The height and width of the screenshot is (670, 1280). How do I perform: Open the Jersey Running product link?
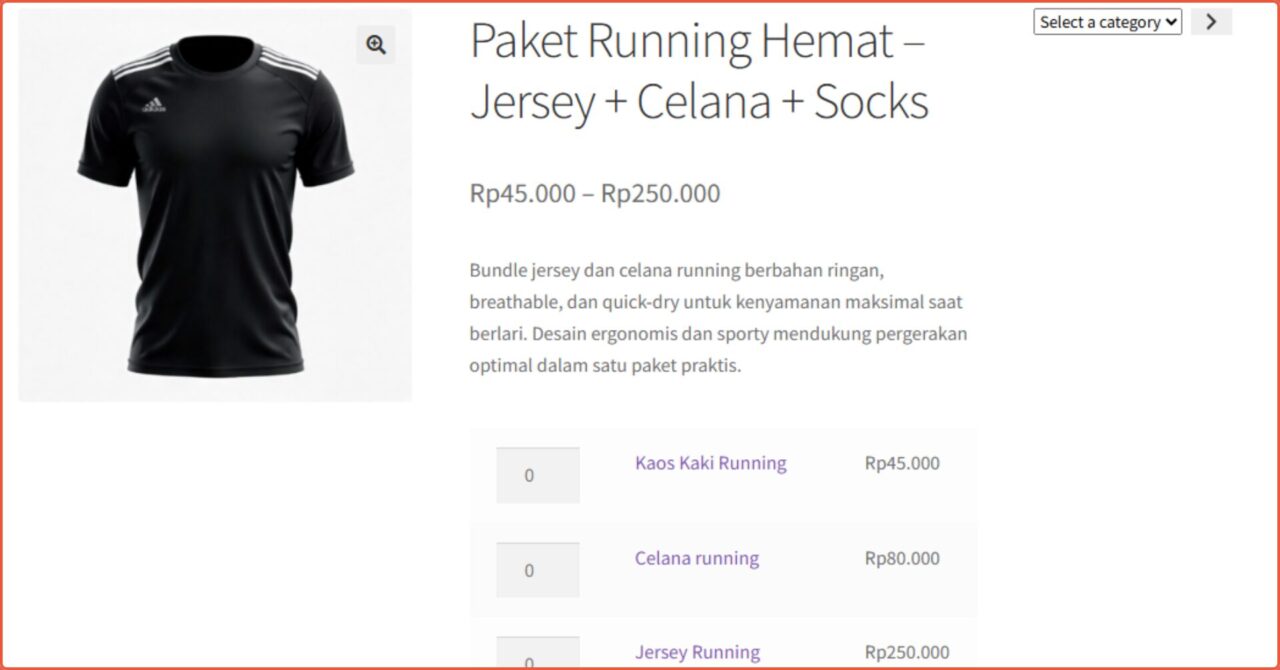point(697,651)
